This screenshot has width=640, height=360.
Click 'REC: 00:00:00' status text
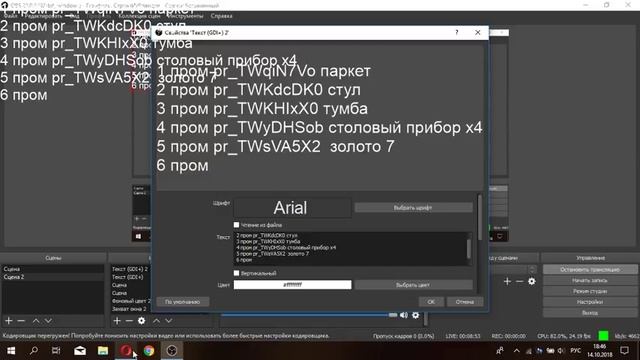point(509,336)
